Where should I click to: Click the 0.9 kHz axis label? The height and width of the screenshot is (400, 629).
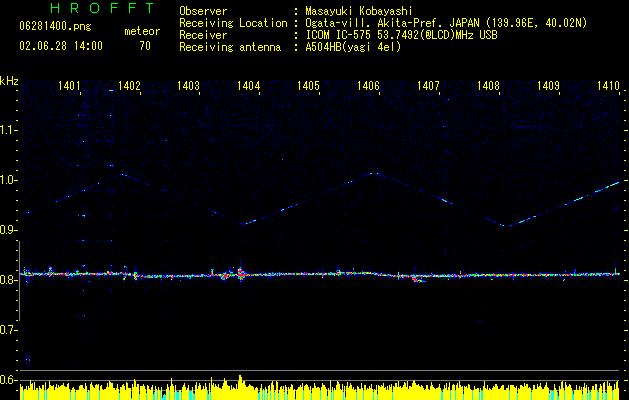pyautogui.click(x=8, y=230)
